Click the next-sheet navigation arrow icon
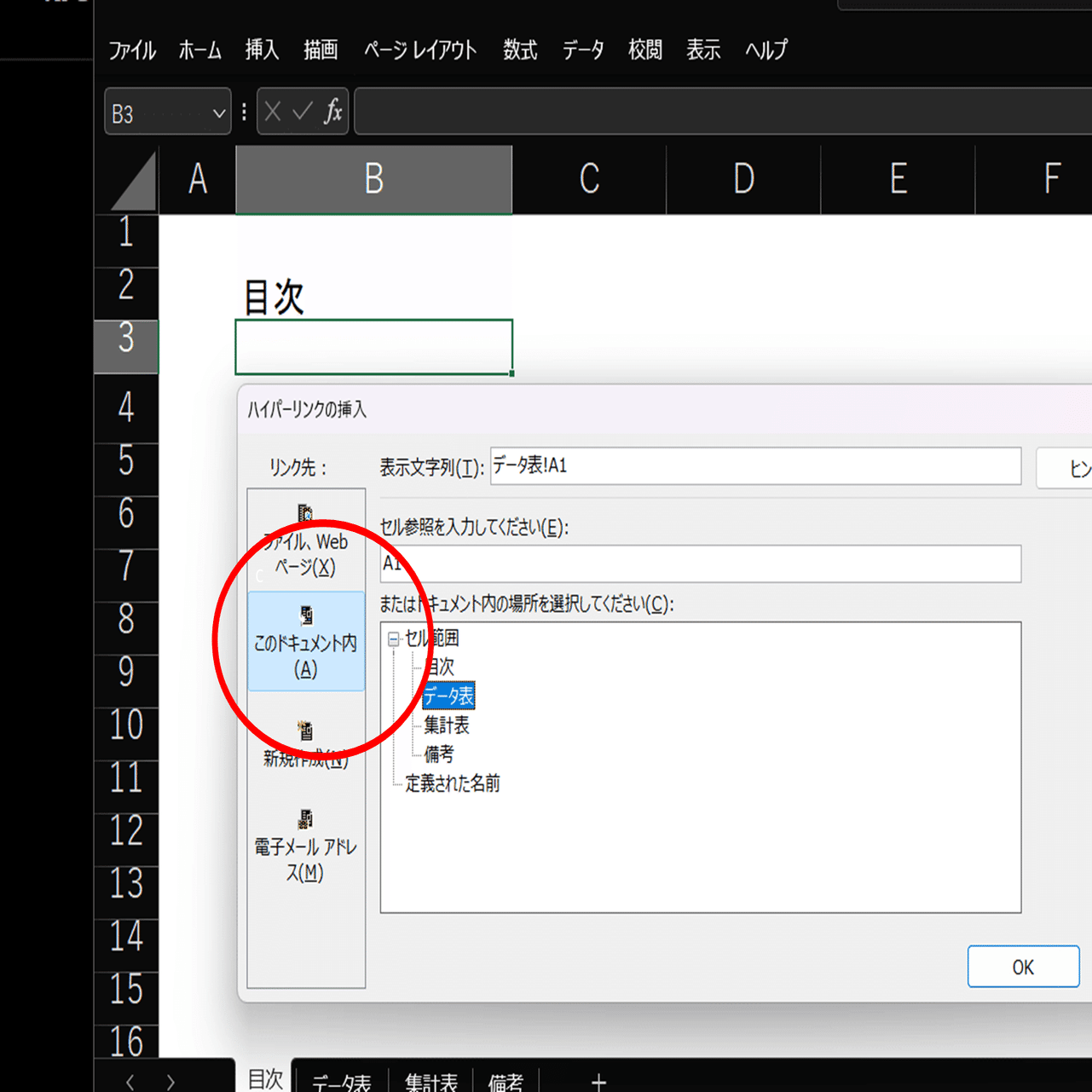This screenshot has width=1092, height=1092. point(170,1079)
